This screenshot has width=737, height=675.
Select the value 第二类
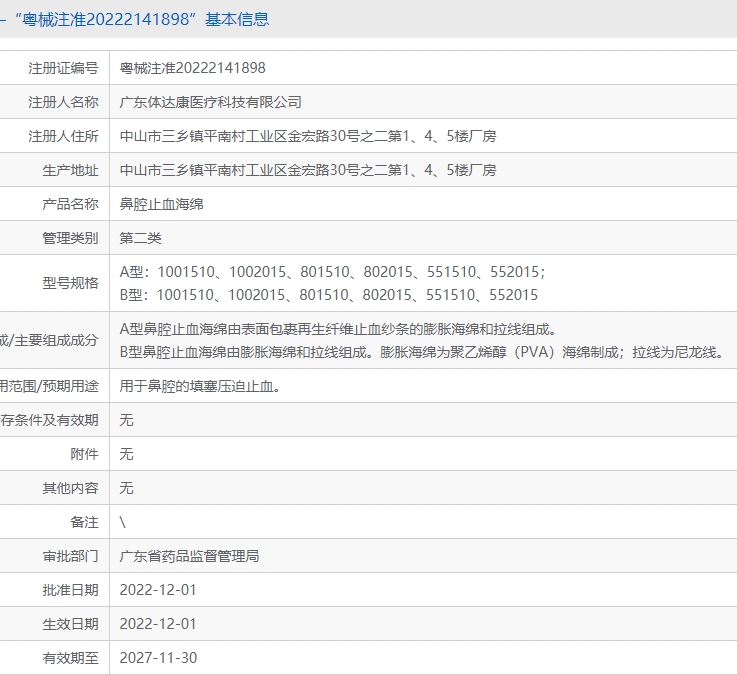141,238
